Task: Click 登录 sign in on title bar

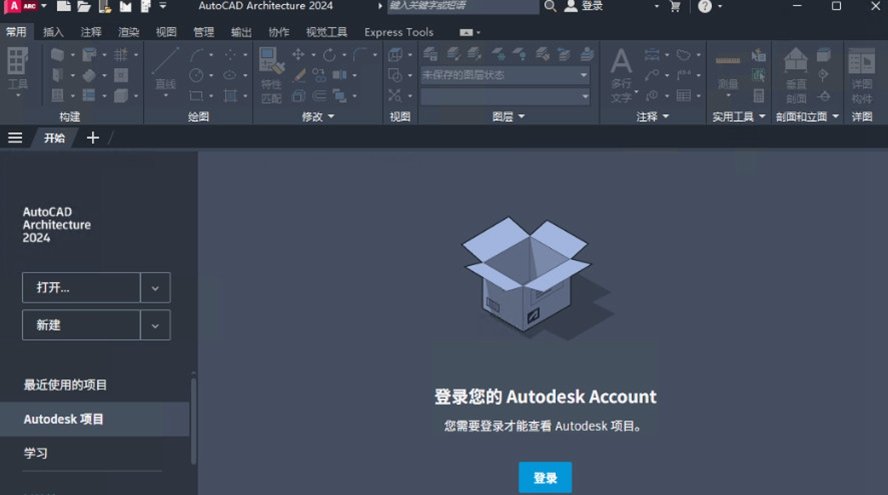Action: pyautogui.click(x=584, y=6)
